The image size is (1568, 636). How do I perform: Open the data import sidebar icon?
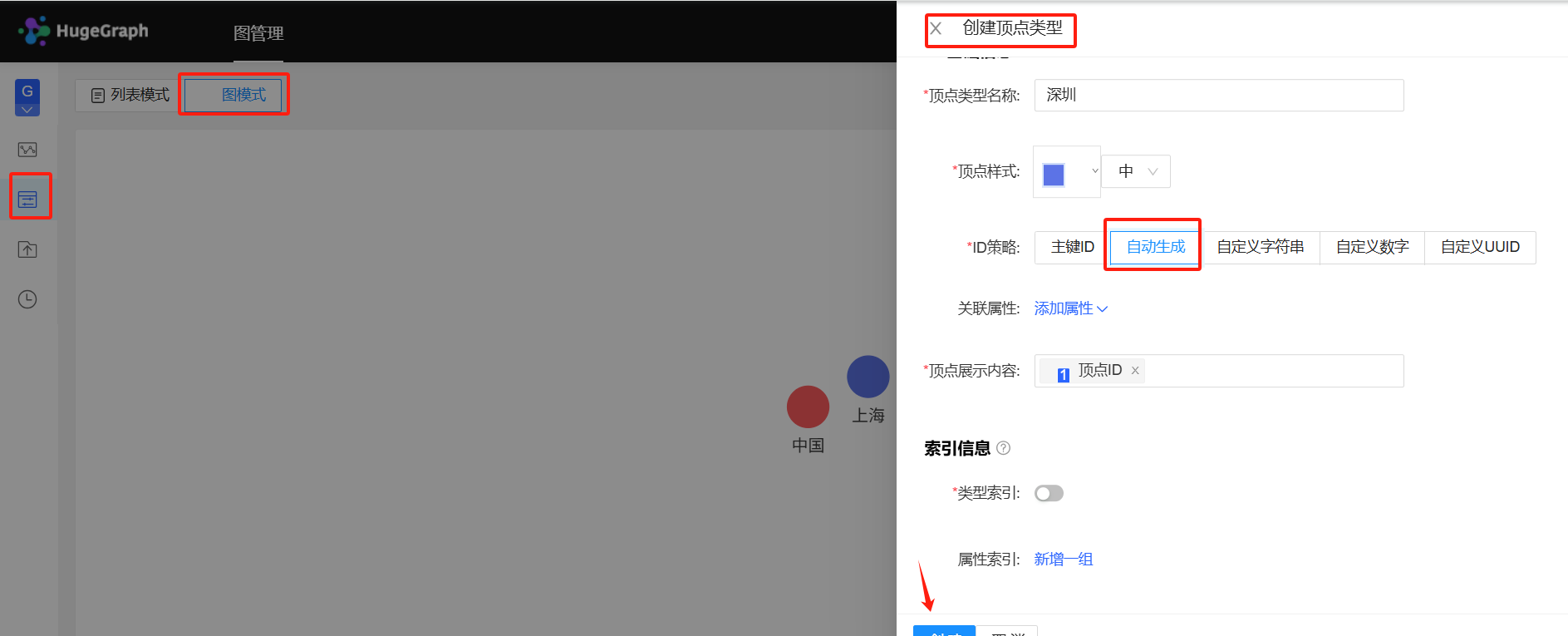[x=27, y=249]
